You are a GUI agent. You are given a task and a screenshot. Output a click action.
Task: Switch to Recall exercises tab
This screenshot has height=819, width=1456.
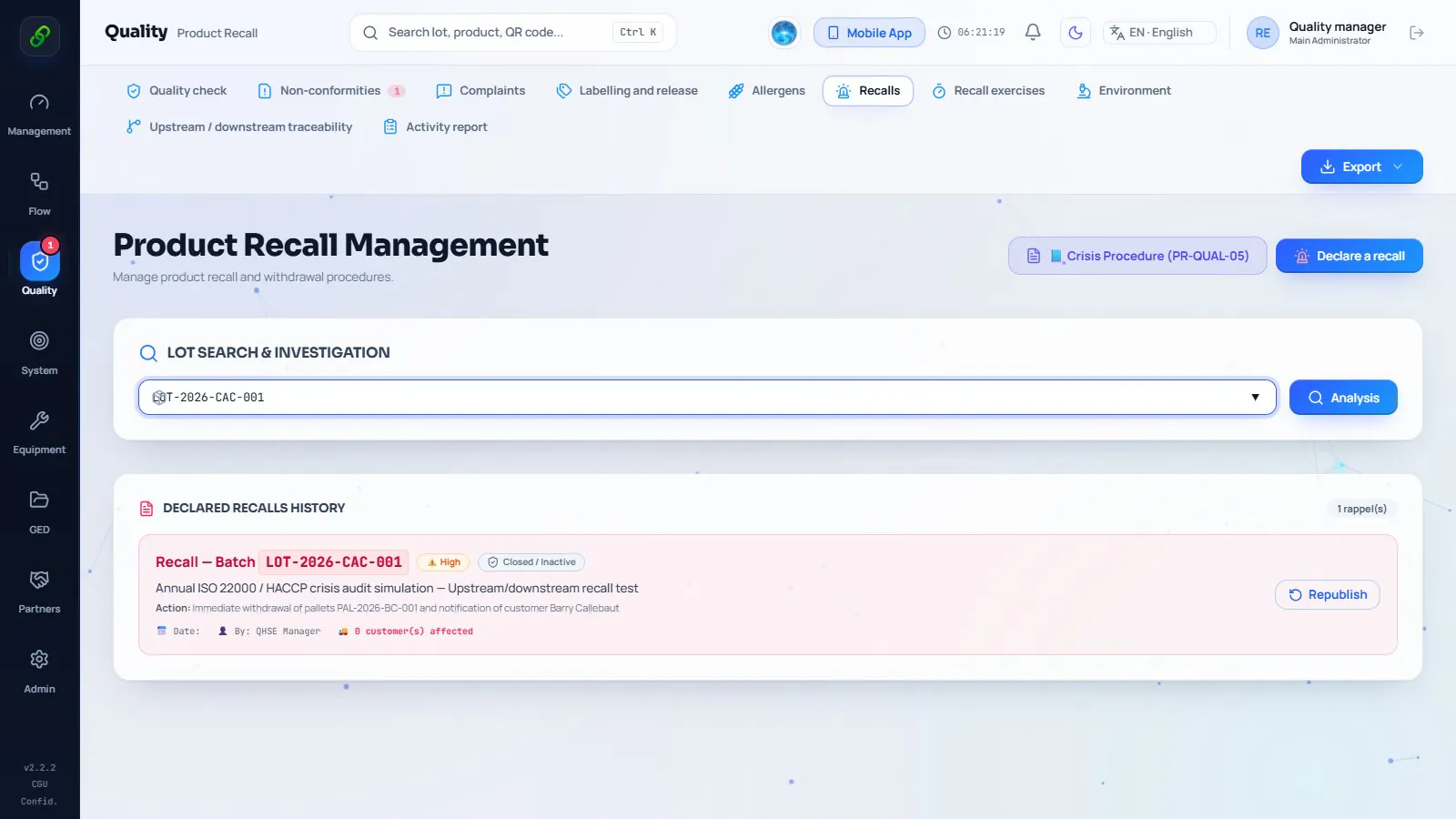click(988, 91)
